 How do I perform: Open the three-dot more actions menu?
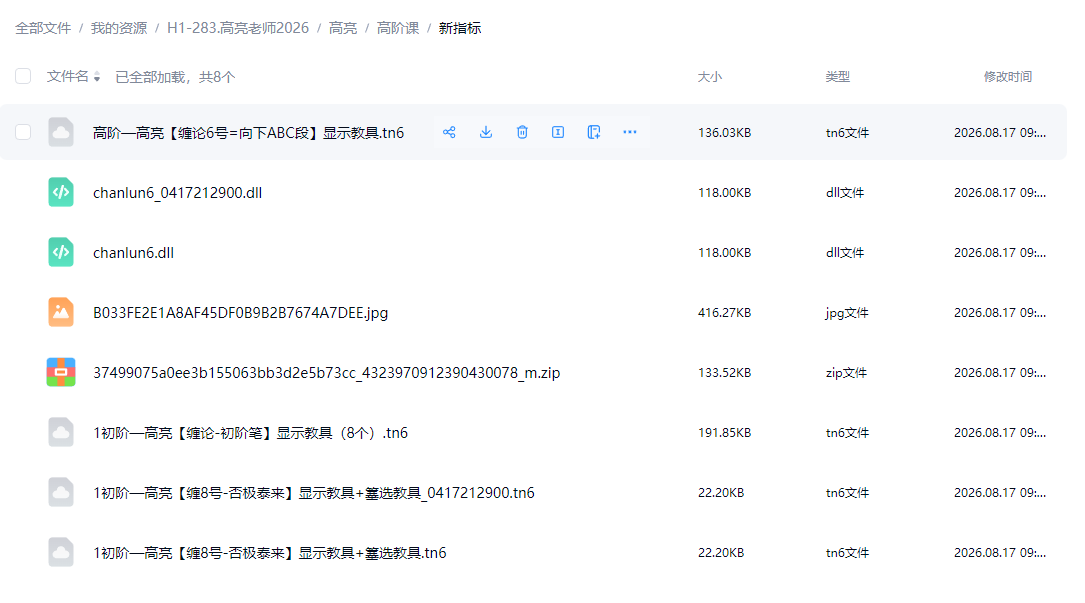pos(630,132)
